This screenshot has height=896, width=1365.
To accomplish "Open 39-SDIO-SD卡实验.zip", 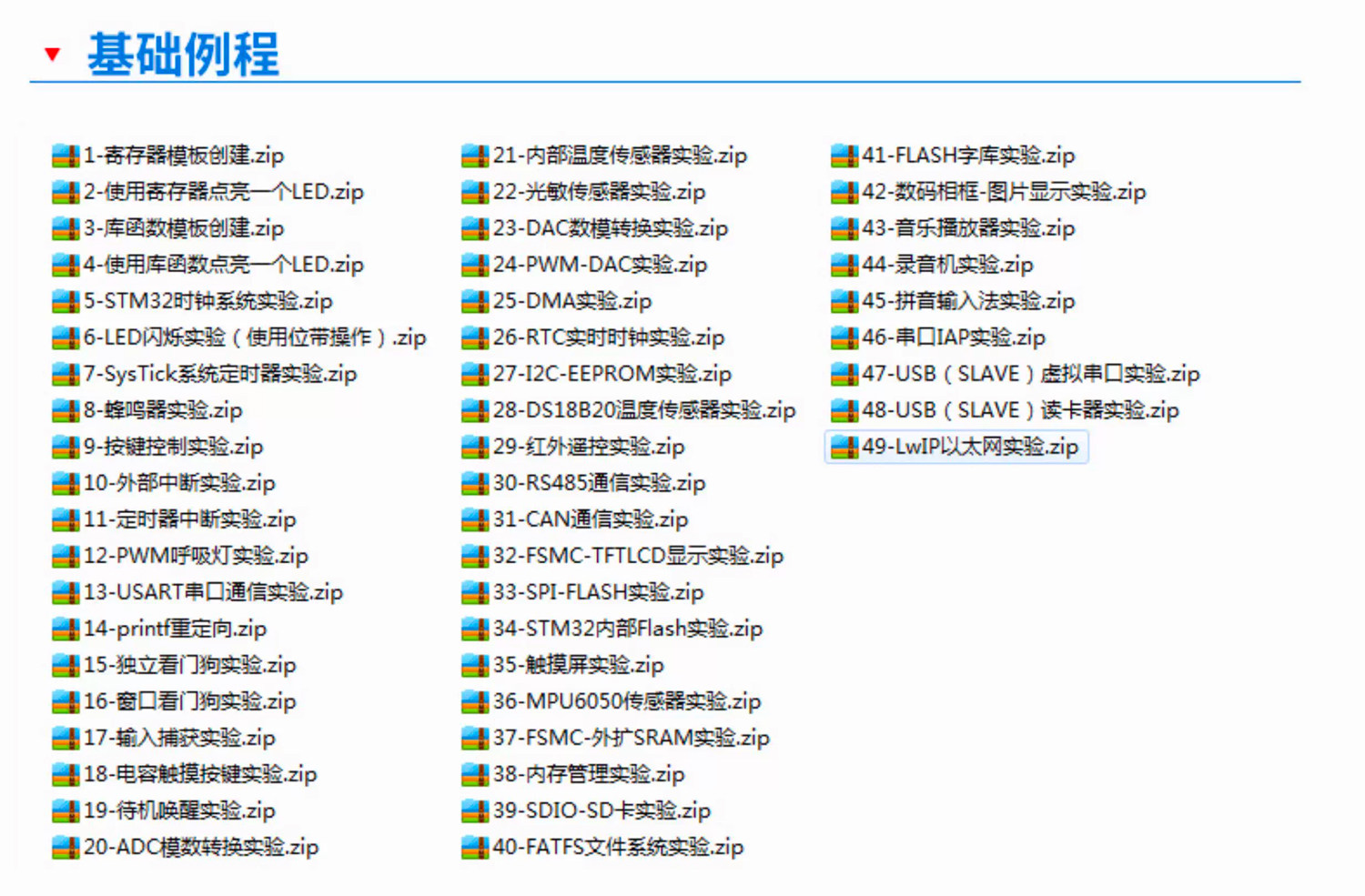I will click(602, 810).
